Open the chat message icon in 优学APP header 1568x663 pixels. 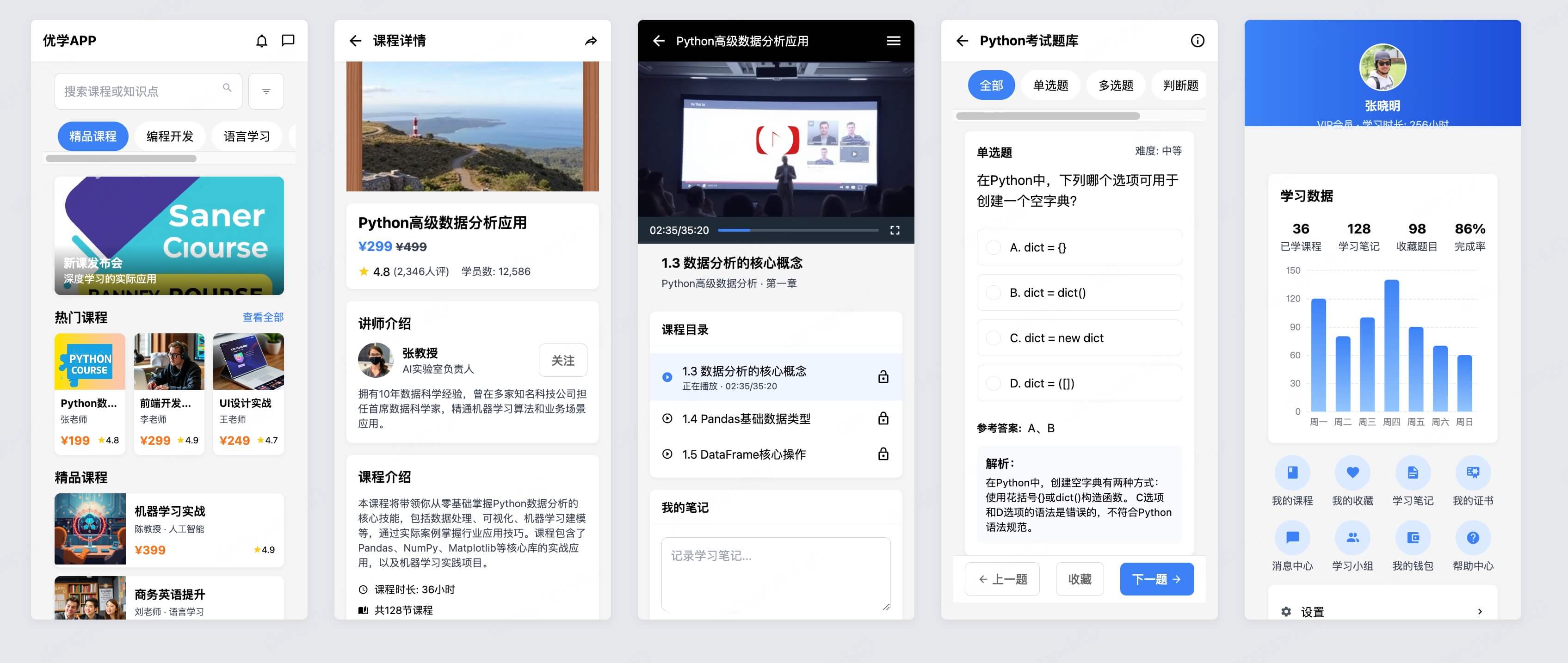point(288,41)
